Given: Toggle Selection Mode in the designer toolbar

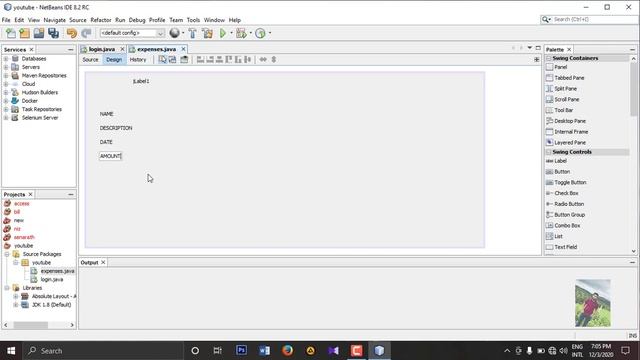Looking at the screenshot, I should click(162, 60).
